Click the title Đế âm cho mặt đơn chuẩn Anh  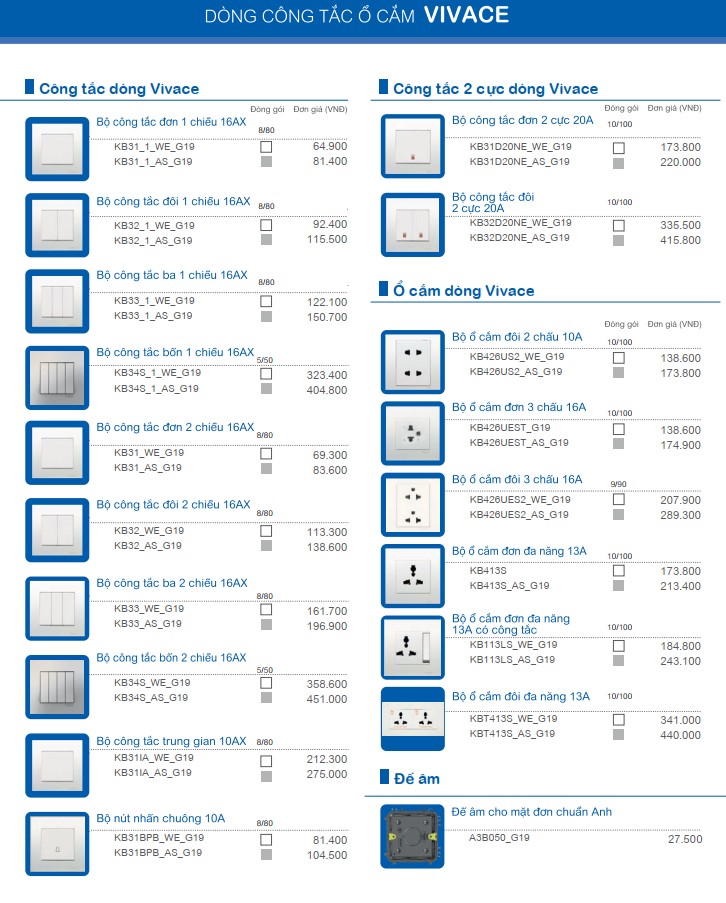tap(531, 812)
